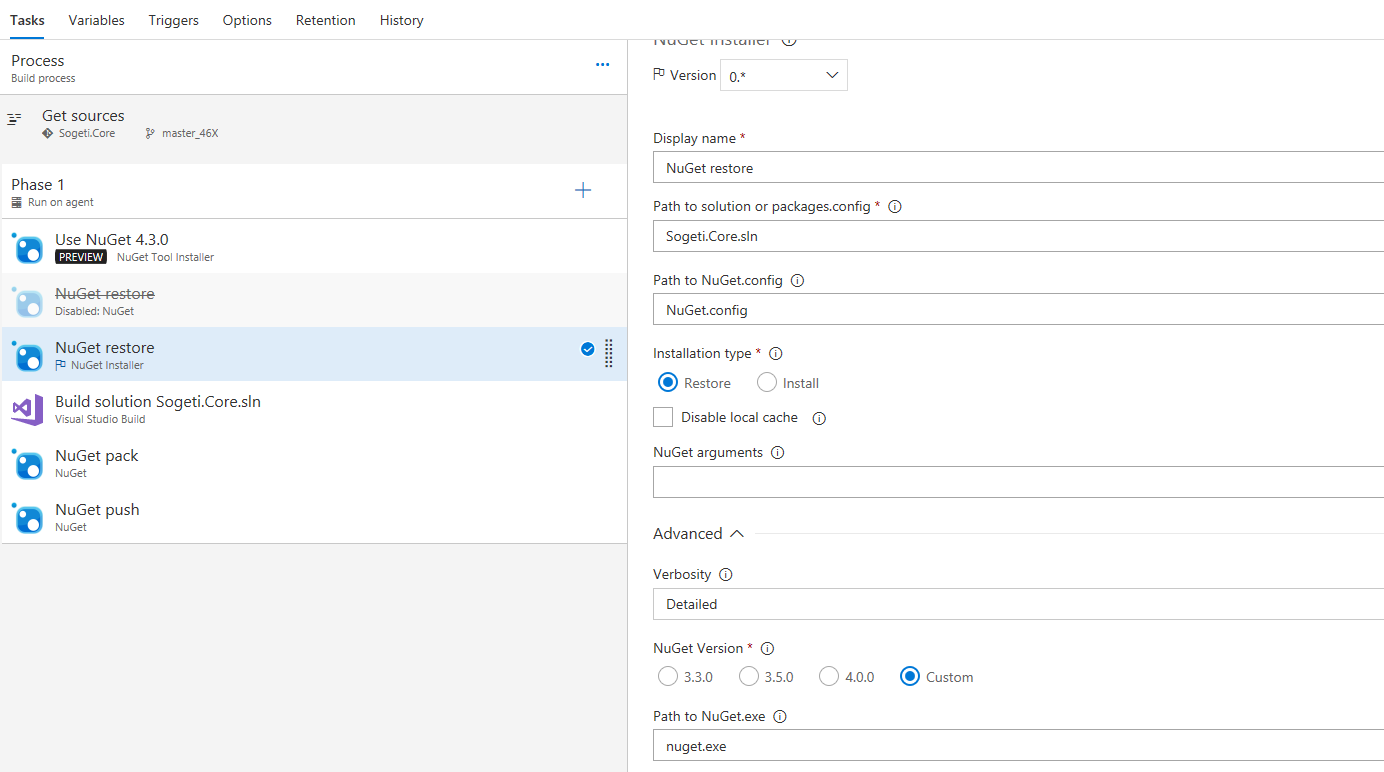Enable the Disable local cache checkbox
The image size is (1384, 772).
point(662,416)
